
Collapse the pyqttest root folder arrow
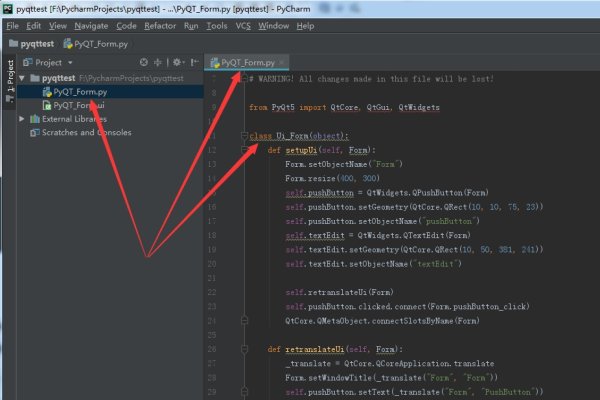(x=22, y=78)
